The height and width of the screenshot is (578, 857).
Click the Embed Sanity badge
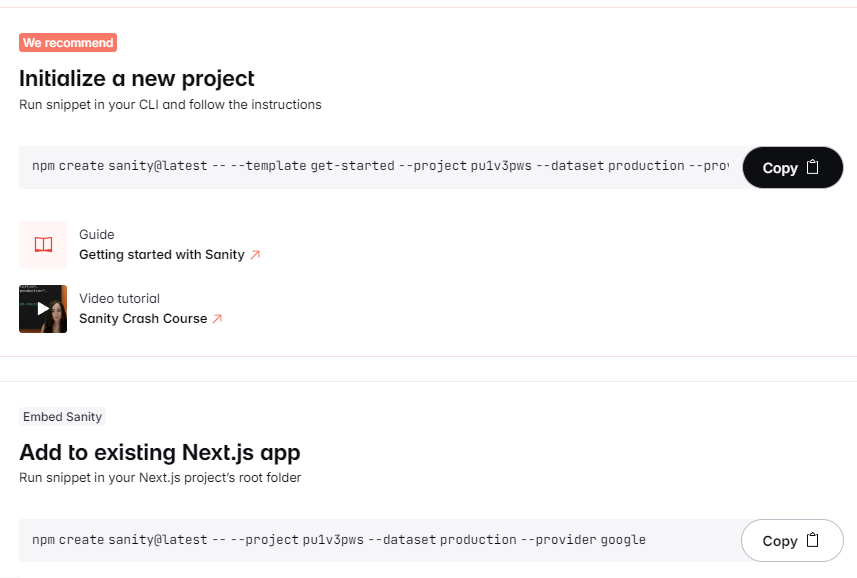[x=62, y=417]
